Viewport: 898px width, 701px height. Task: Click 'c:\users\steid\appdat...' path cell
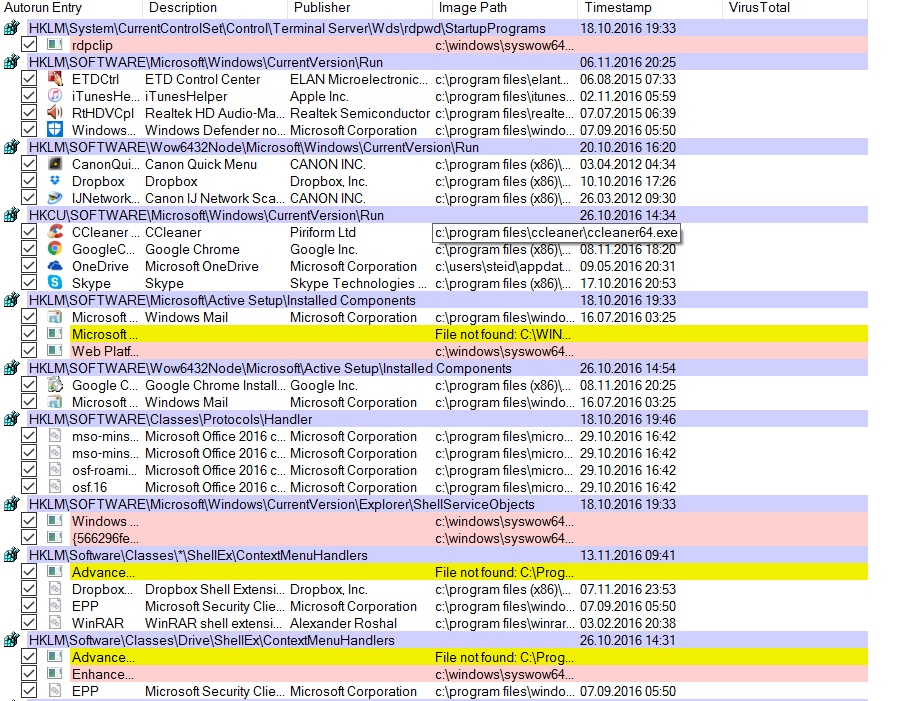[x=503, y=266]
